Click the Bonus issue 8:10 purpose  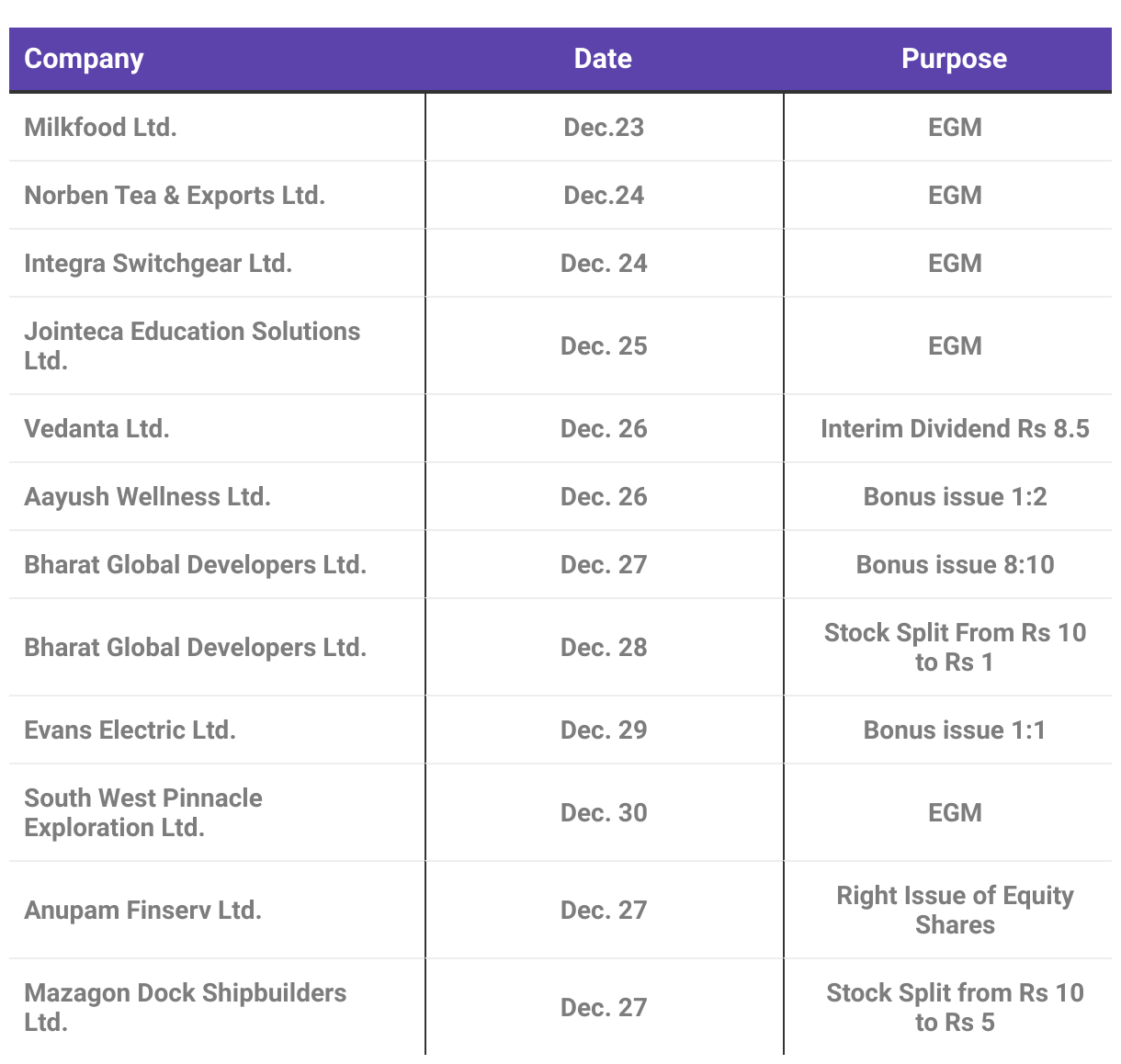[955, 564]
